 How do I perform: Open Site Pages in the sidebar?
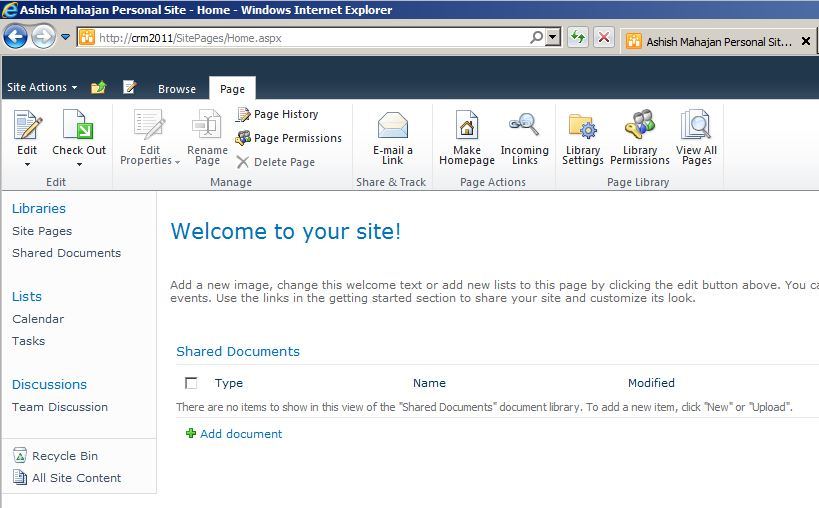point(42,231)
